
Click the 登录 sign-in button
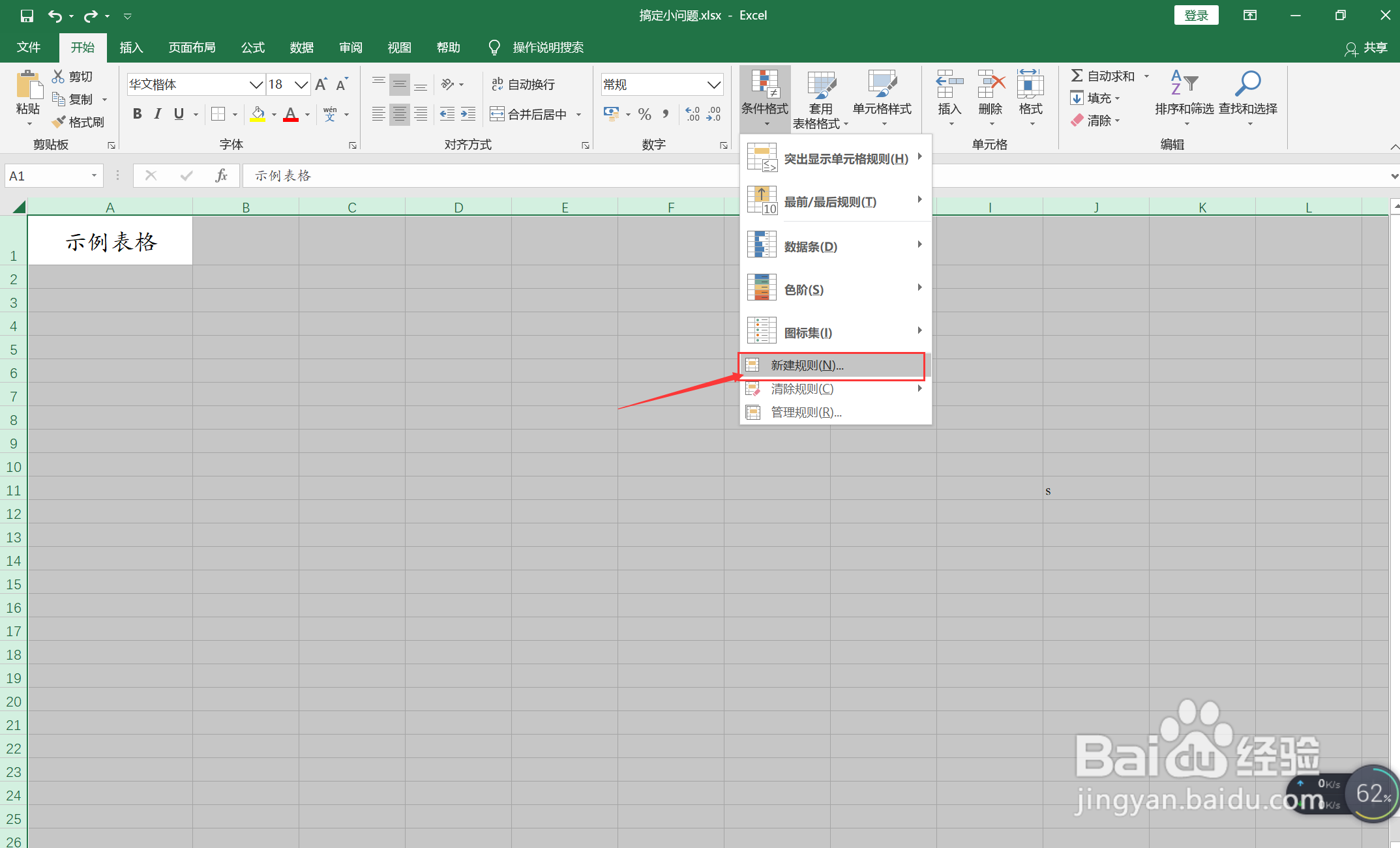pyautogui.click(x=1195, y=16)
